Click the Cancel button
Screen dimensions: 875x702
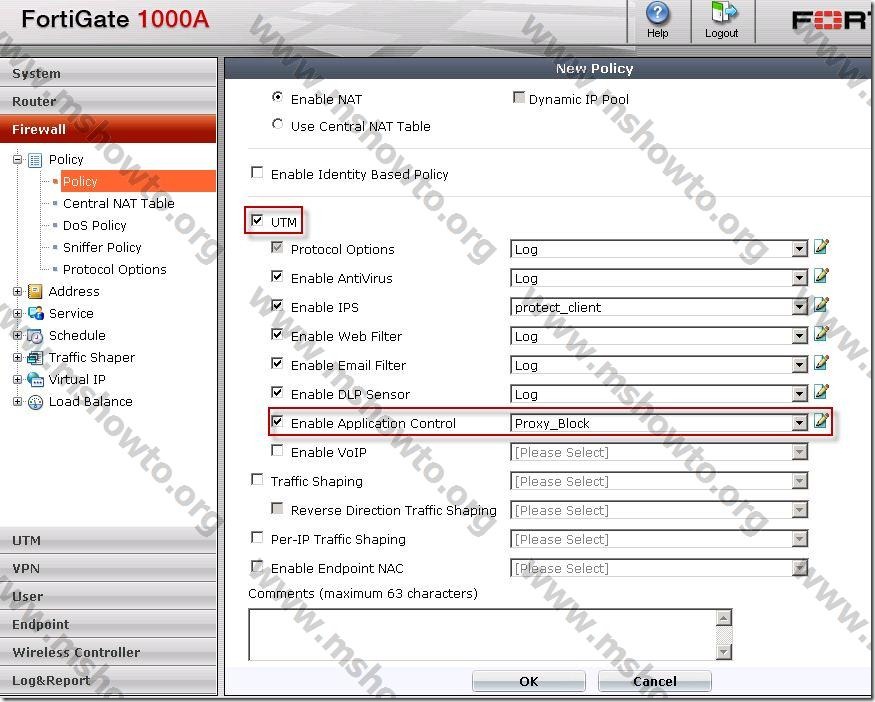(x=655, y=681)
